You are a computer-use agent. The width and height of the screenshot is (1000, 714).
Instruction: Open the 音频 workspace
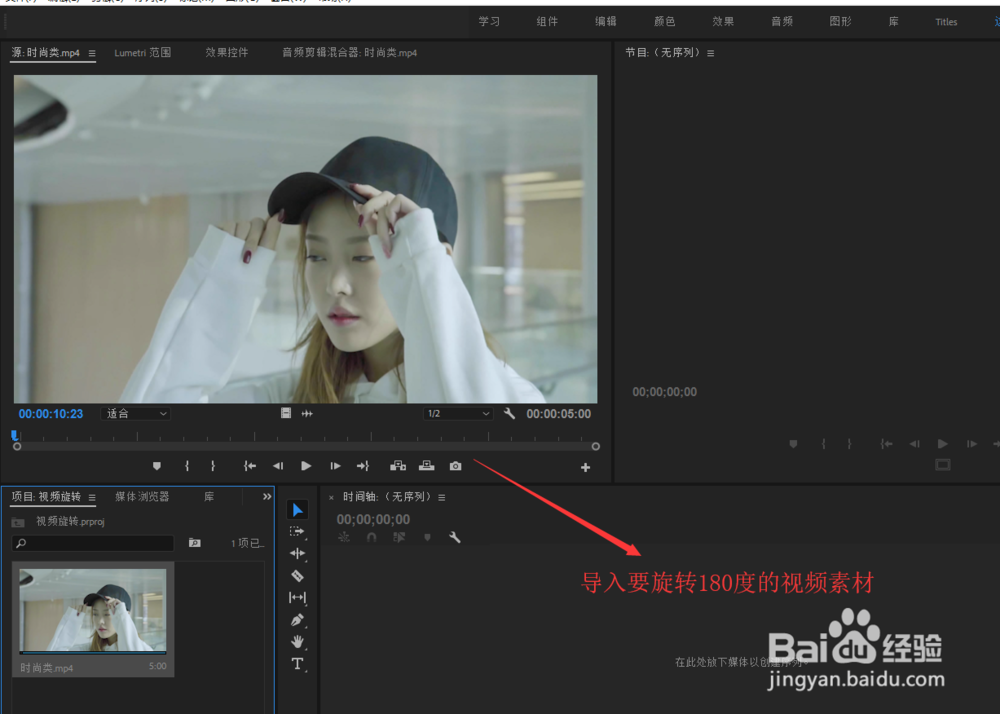click(782, 22)
